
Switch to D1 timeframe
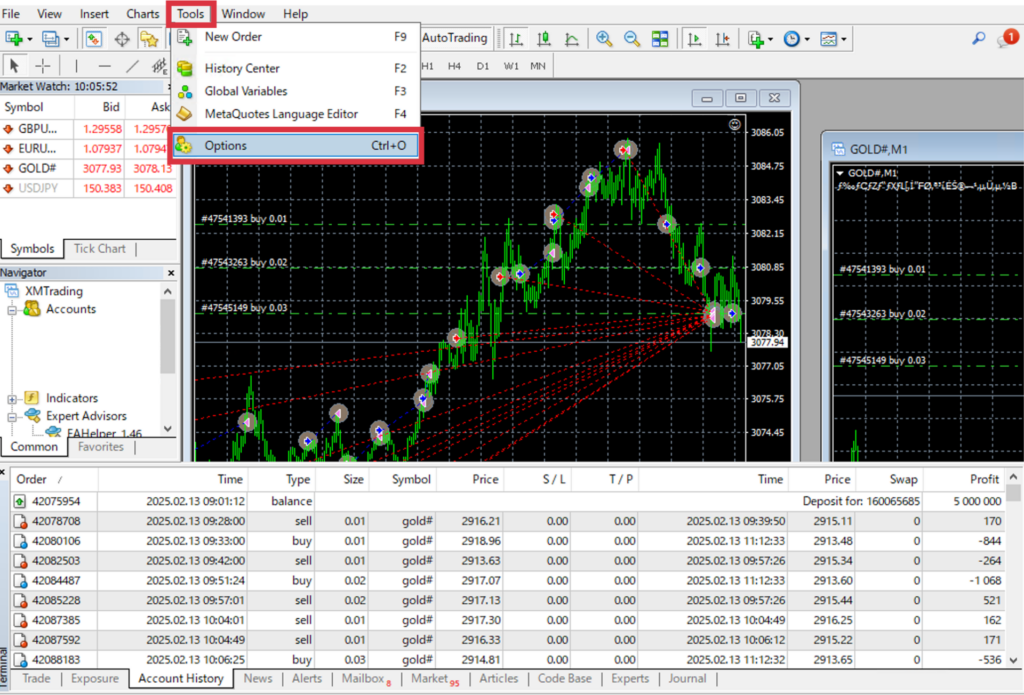[x=483, y=66]
